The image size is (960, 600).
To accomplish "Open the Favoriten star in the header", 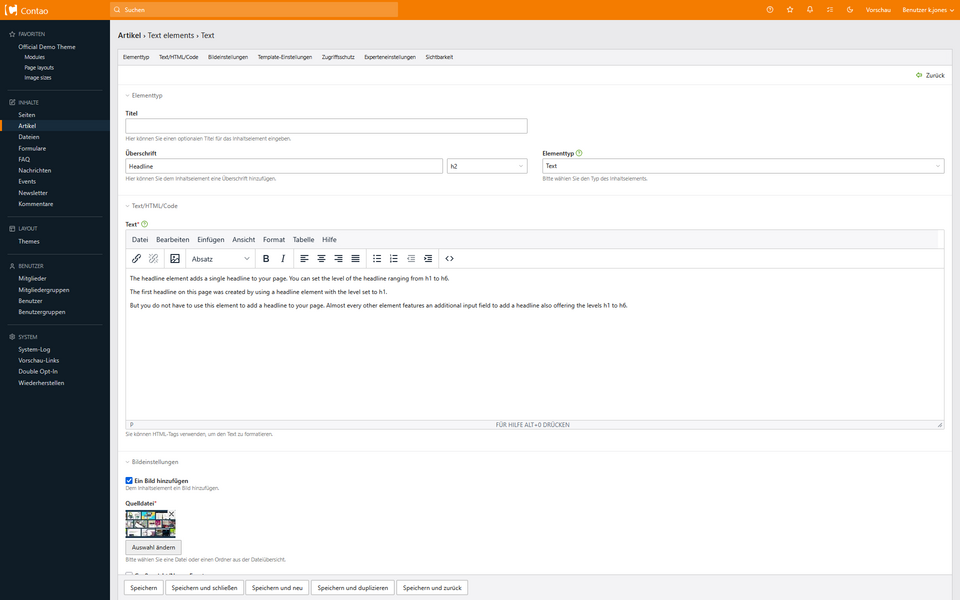I will [x=790, y=9].
